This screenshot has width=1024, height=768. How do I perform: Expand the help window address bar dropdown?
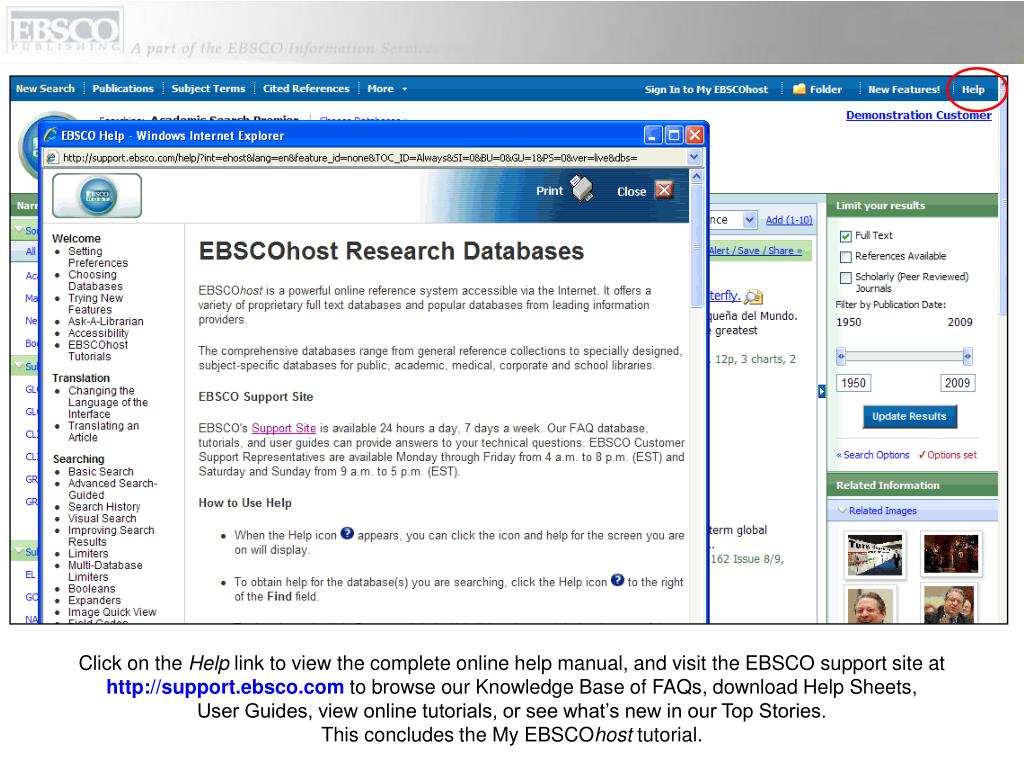pyautogui.click(x=694, y=157)
